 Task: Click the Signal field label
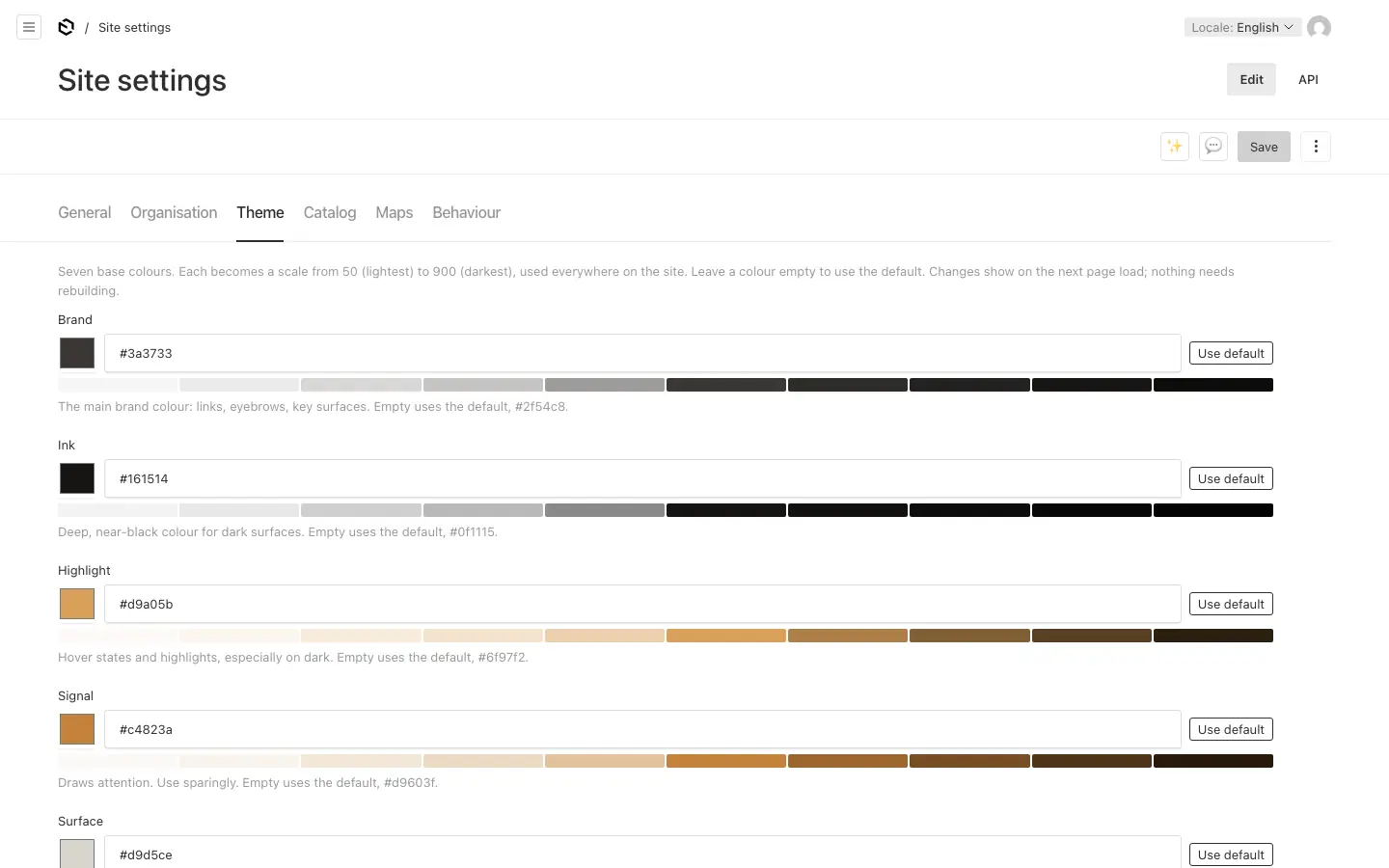pos(75,695)
